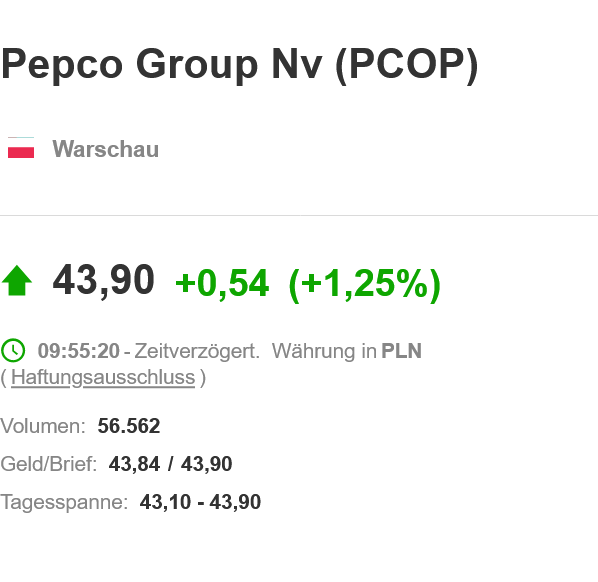Click the Brief price 43,90
Viewport: 598px width, 582px height.
coord(207,464)
